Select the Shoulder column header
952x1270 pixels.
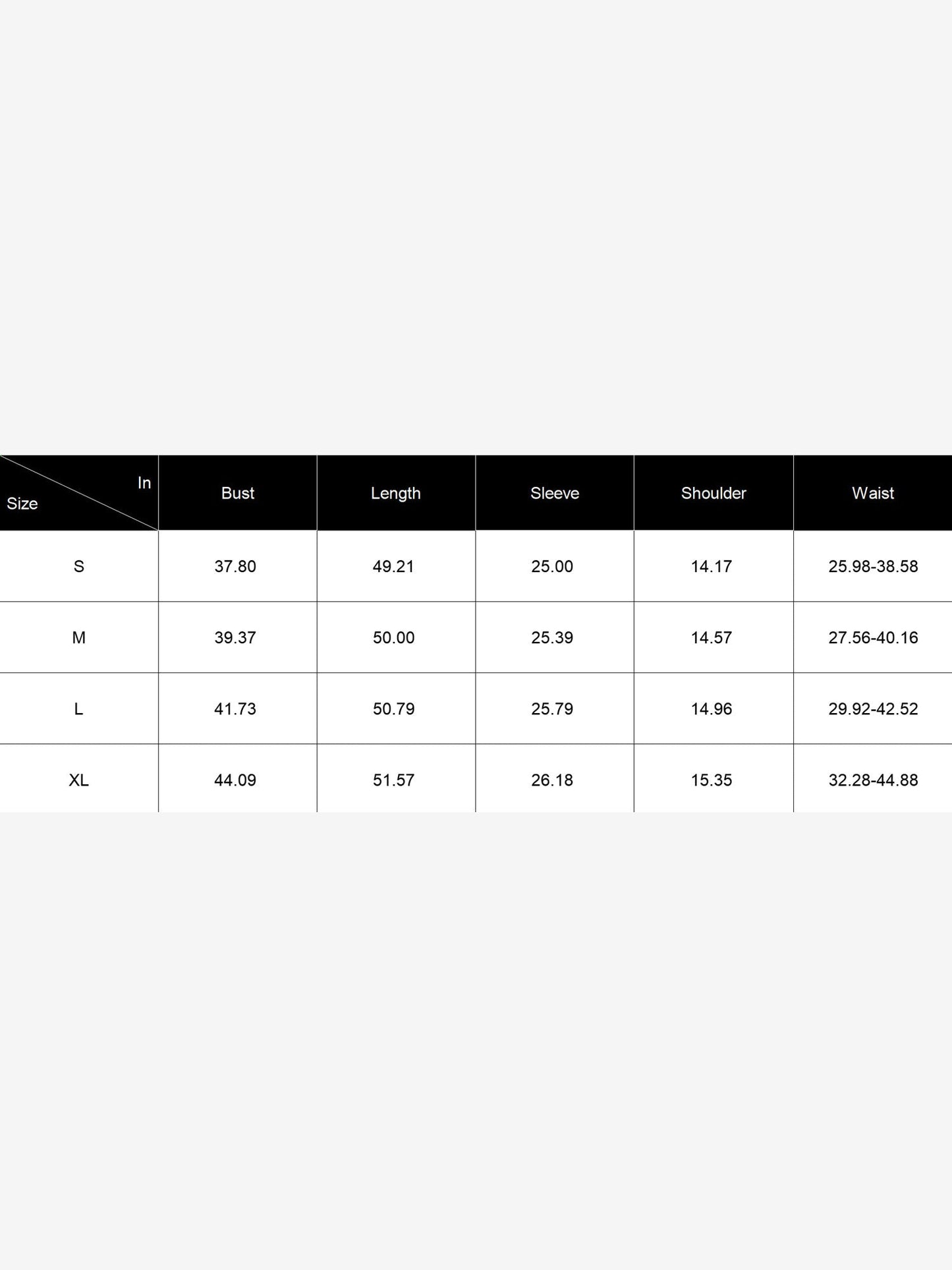[714, 493]
